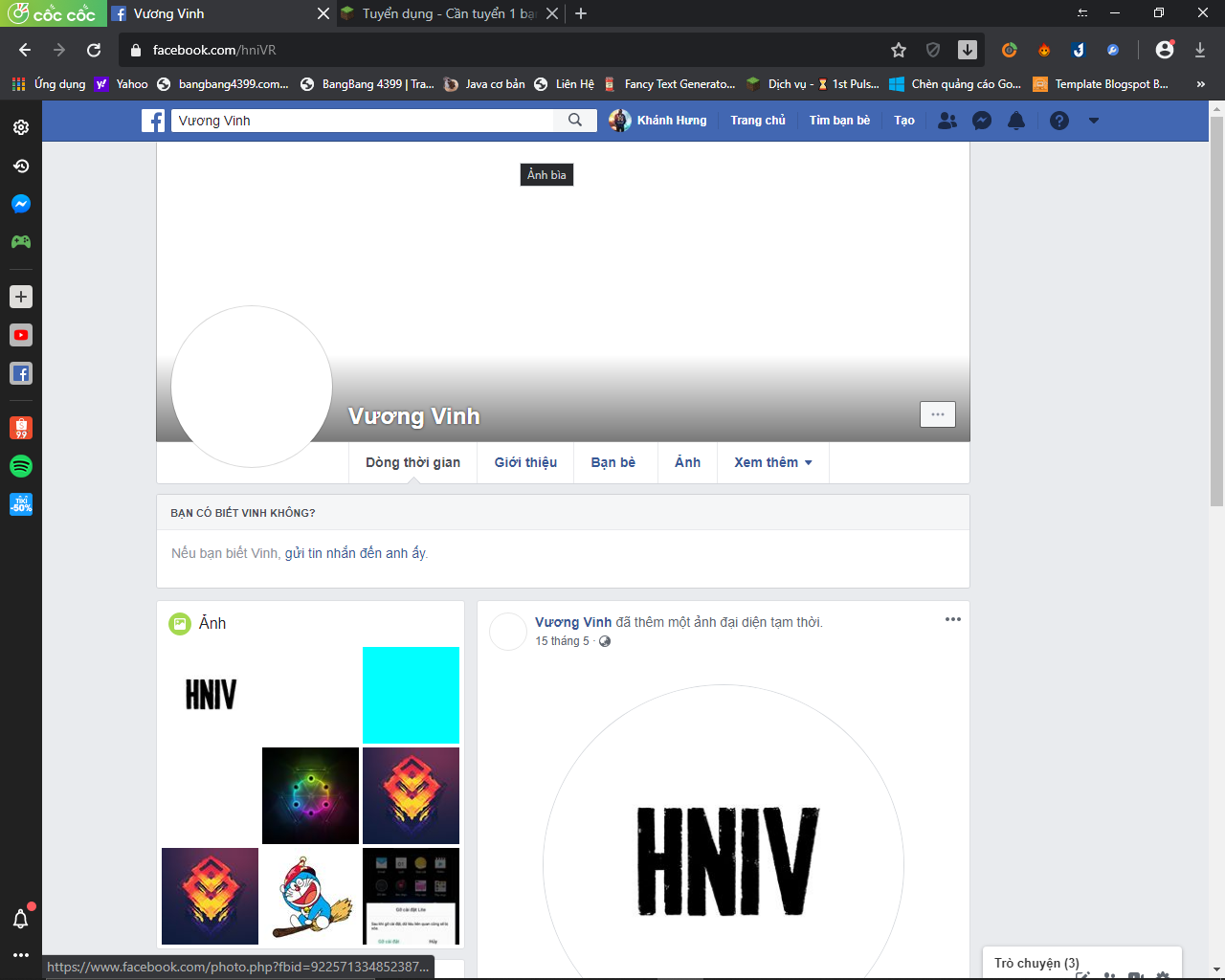Viewport: 1225px width, 980px height.
Task: Expand the Xem thêm profile menu
Action: point(773,462)
